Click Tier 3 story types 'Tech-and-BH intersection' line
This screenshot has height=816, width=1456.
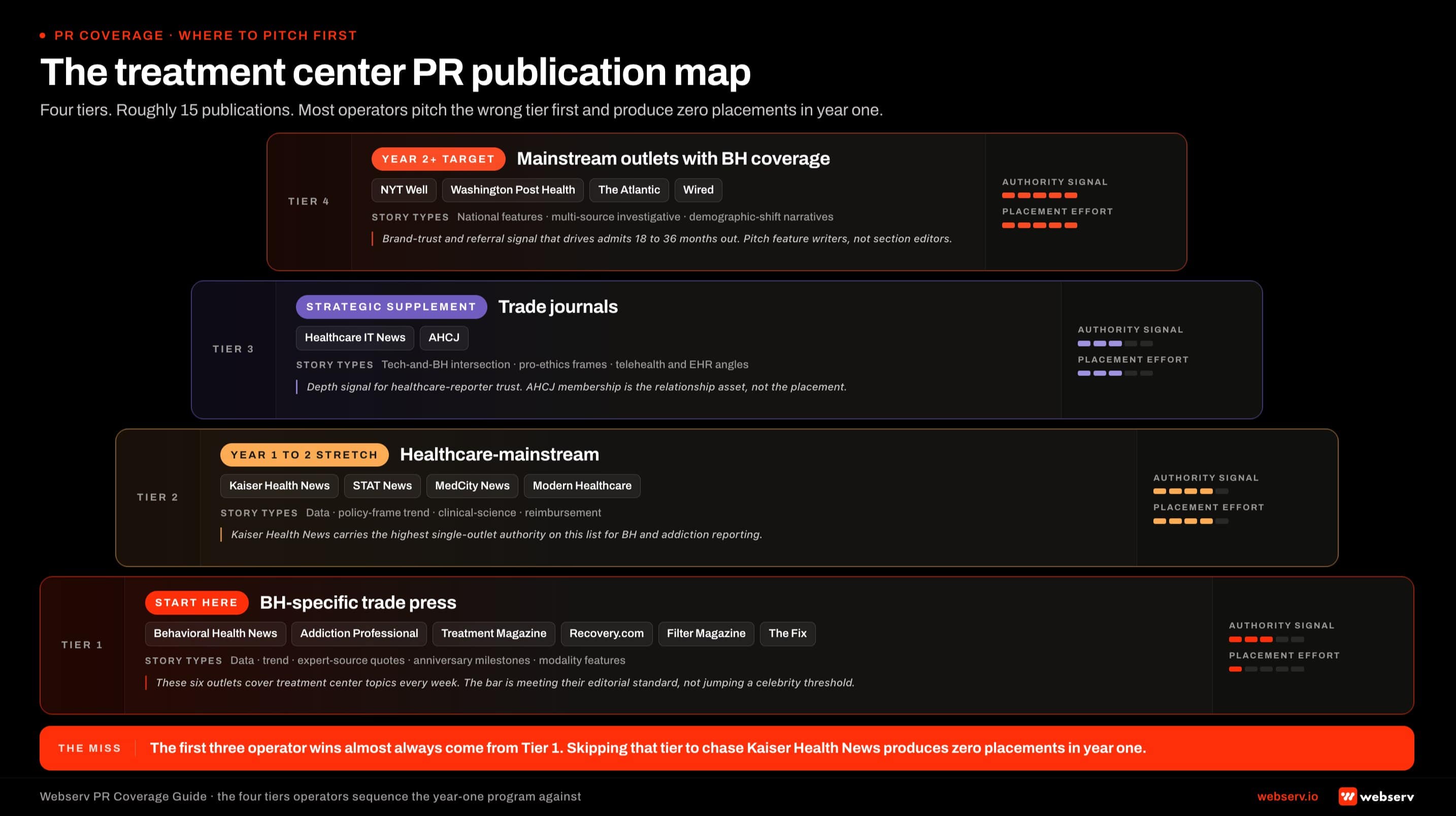pyautogui.click(x=565, y=364)
